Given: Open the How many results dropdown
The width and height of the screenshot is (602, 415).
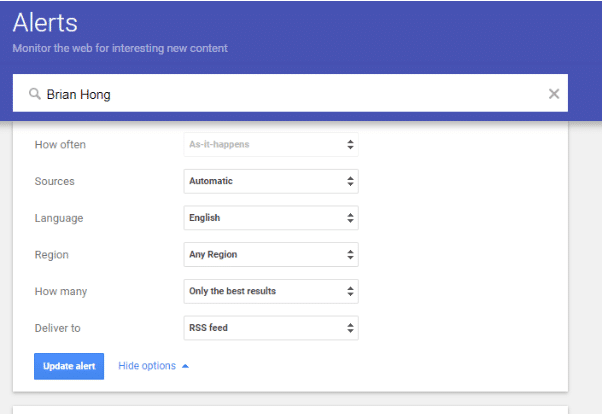Looking at the screenshot, I should (x=271, y=291).
